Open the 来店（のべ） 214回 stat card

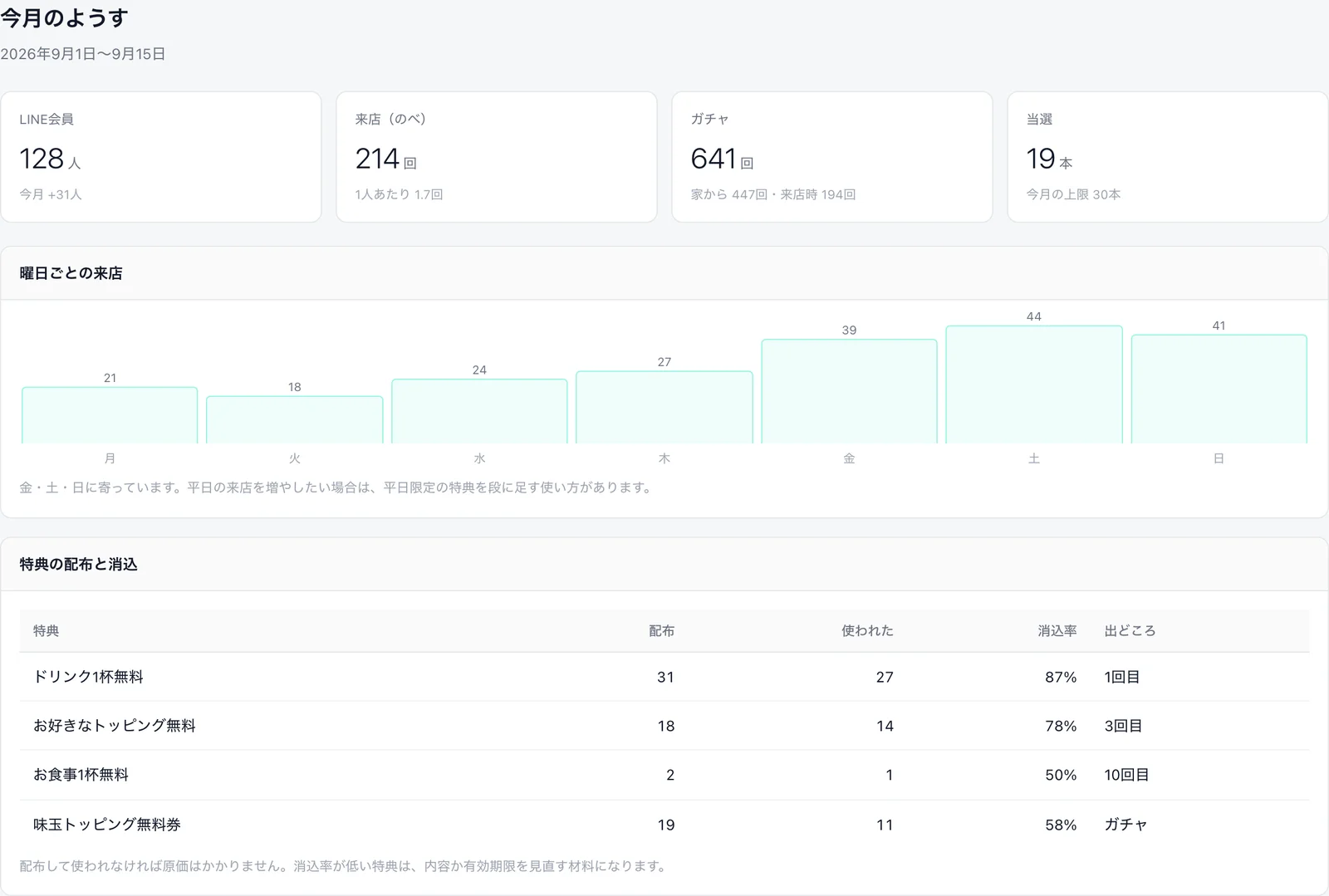point(497,157)
